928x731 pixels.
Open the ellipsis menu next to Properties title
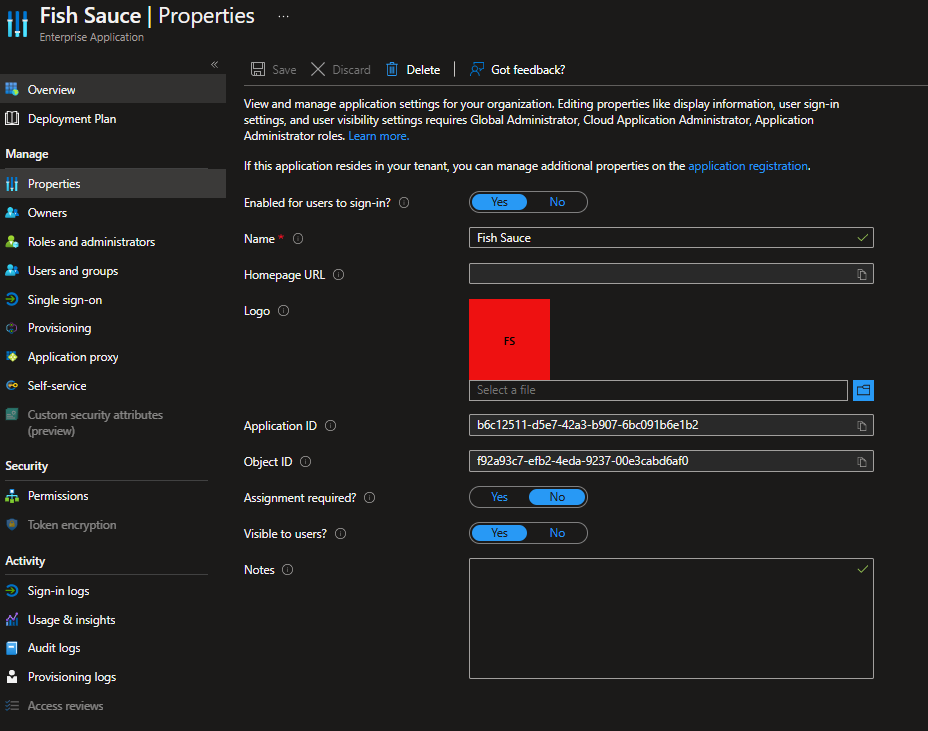[283, 16]
